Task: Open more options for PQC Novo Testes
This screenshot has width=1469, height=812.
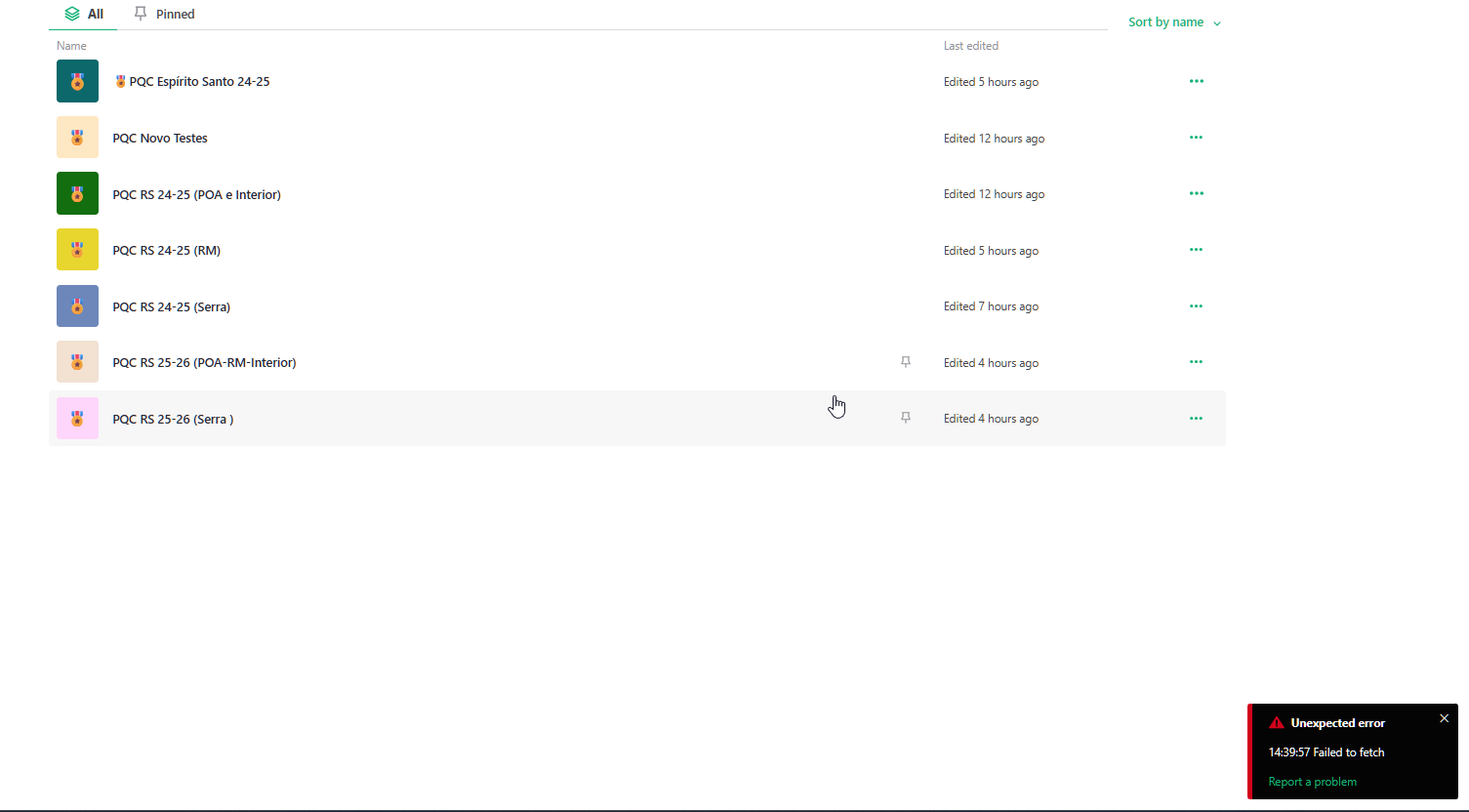Action: tap(1196, 138)
